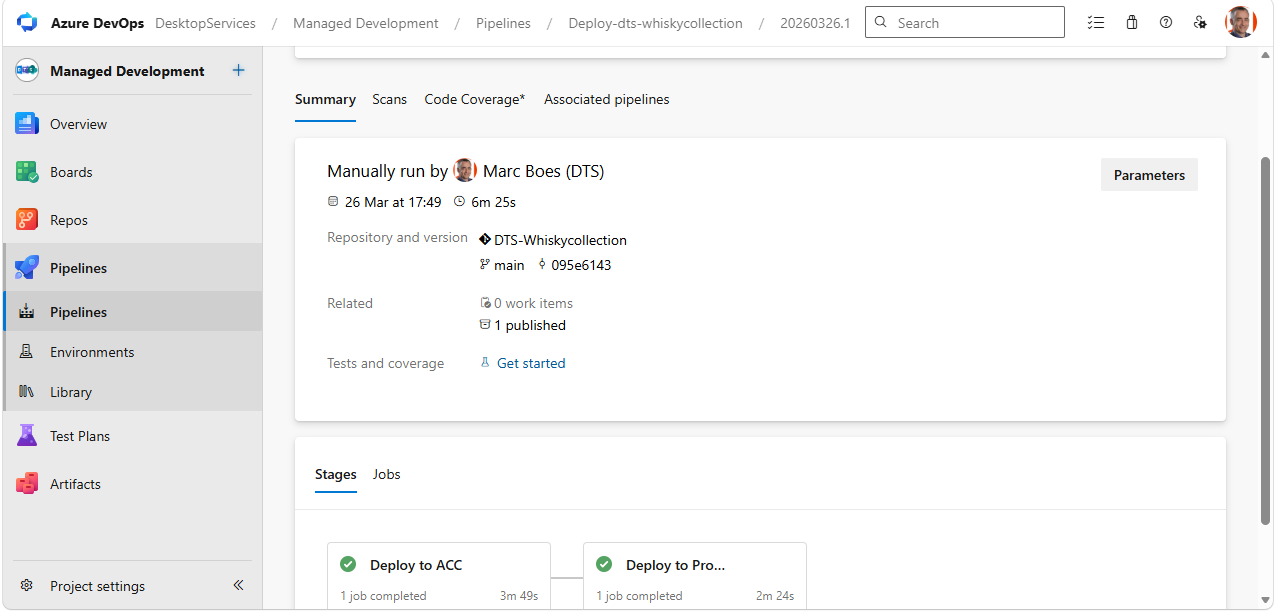Open the DTS-Whiskycollection repository link

point(560,240)
